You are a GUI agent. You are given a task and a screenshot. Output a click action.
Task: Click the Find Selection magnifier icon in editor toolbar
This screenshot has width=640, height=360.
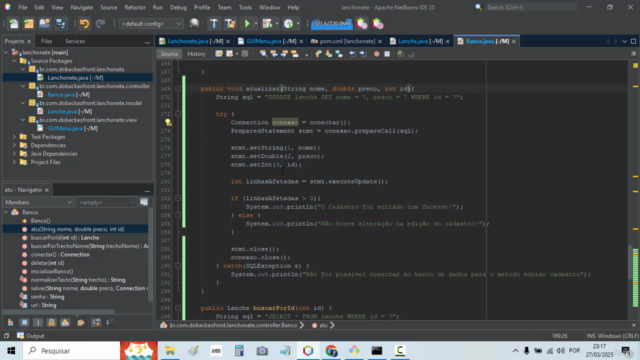(263, 54)
